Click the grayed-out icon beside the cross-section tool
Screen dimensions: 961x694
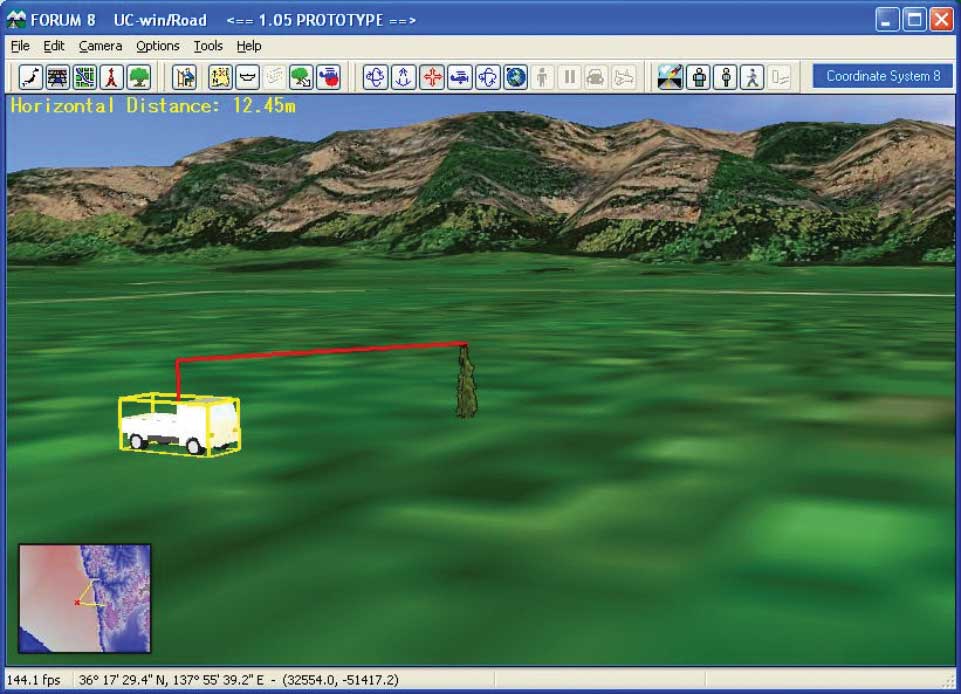pos(274,77)
